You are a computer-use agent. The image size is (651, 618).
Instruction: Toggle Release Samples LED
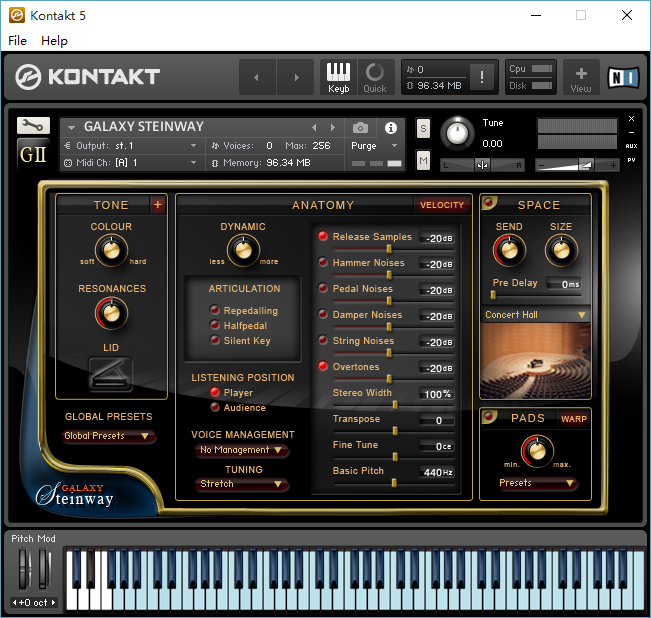pos(323,236)
